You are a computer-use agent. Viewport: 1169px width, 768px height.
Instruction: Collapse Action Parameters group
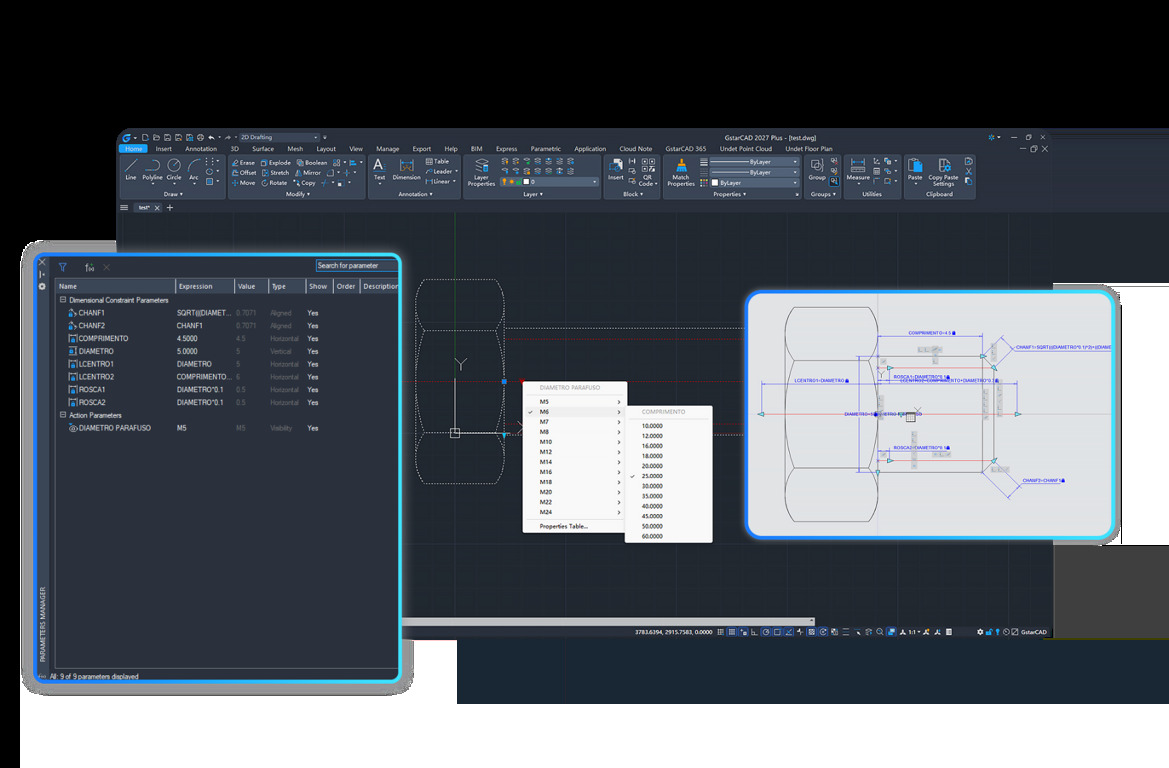click(63, 415)
